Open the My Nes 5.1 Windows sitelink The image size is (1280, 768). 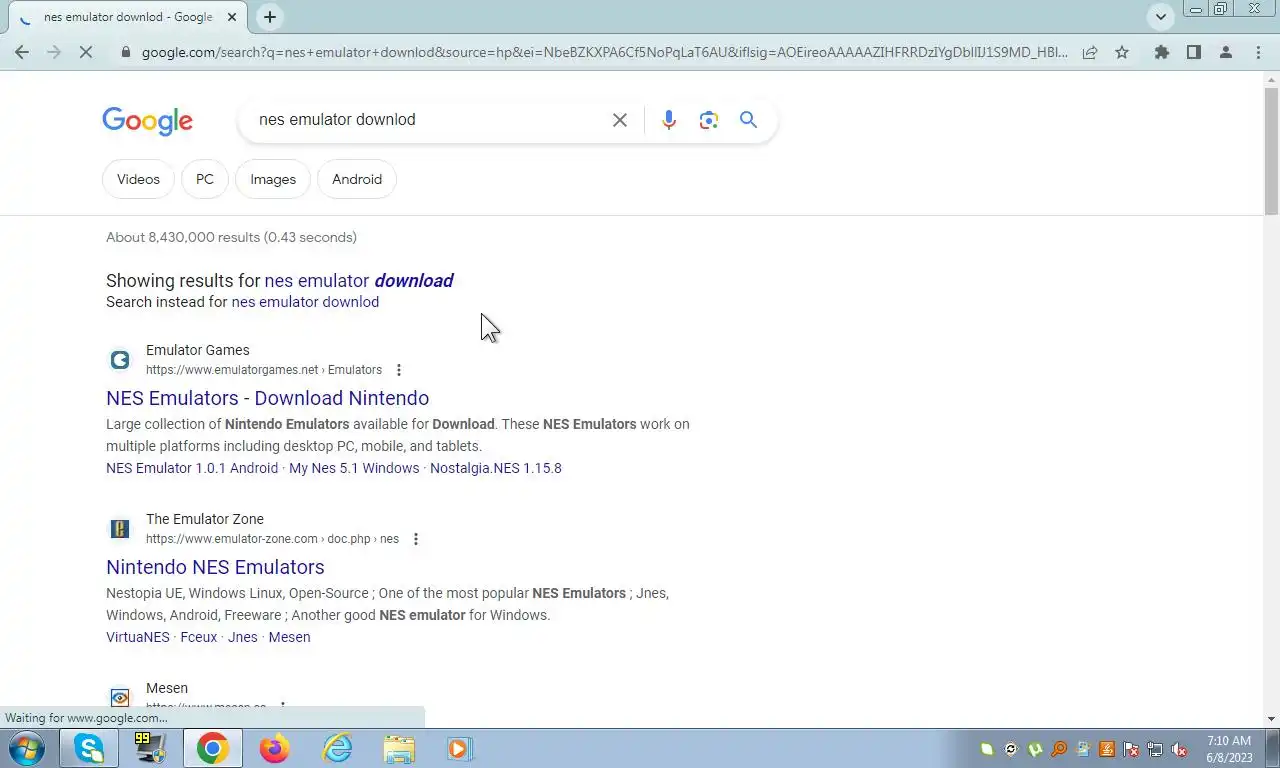pos(354,468)
